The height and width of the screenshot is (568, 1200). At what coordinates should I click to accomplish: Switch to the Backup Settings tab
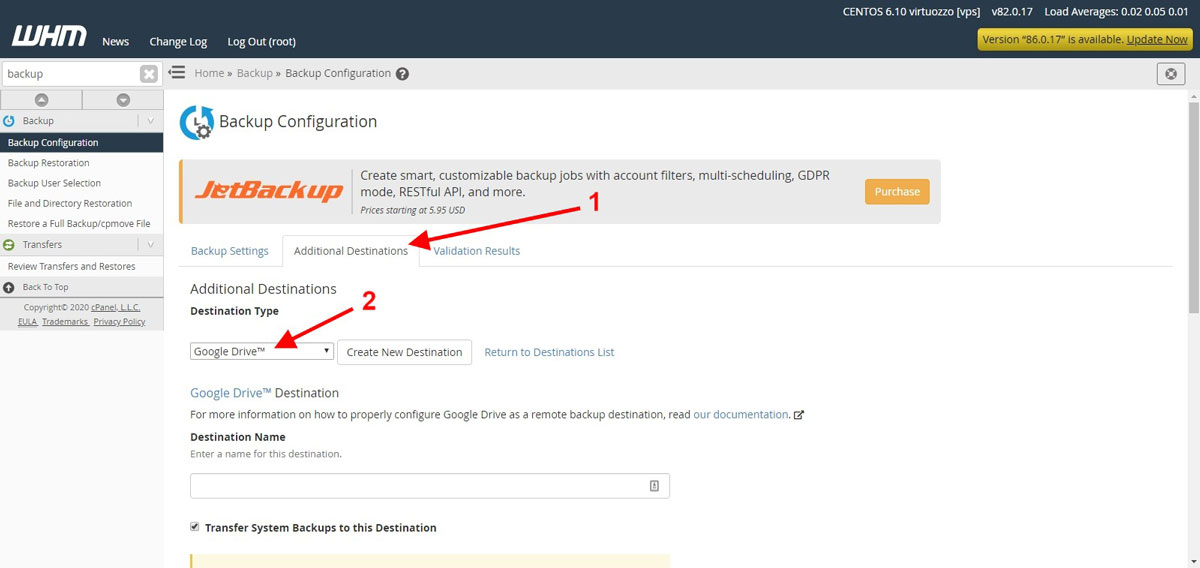[230, 251]
